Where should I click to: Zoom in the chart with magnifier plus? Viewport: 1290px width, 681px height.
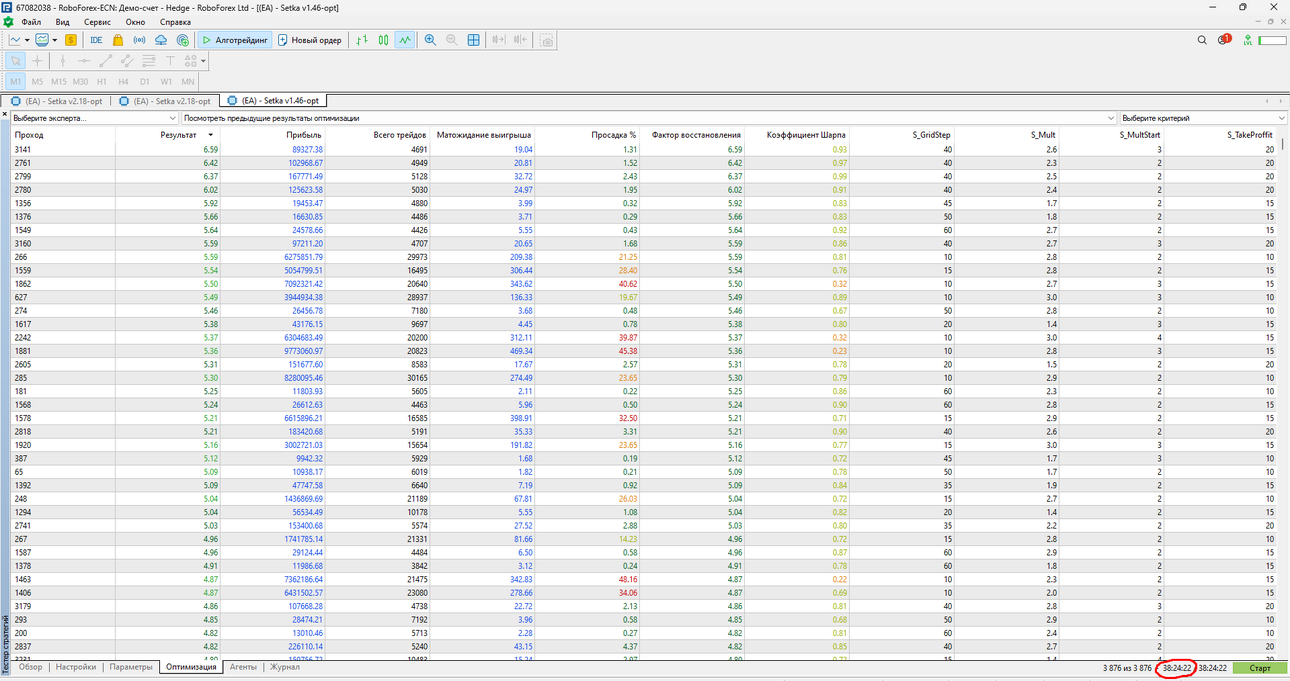coord(430,40)
